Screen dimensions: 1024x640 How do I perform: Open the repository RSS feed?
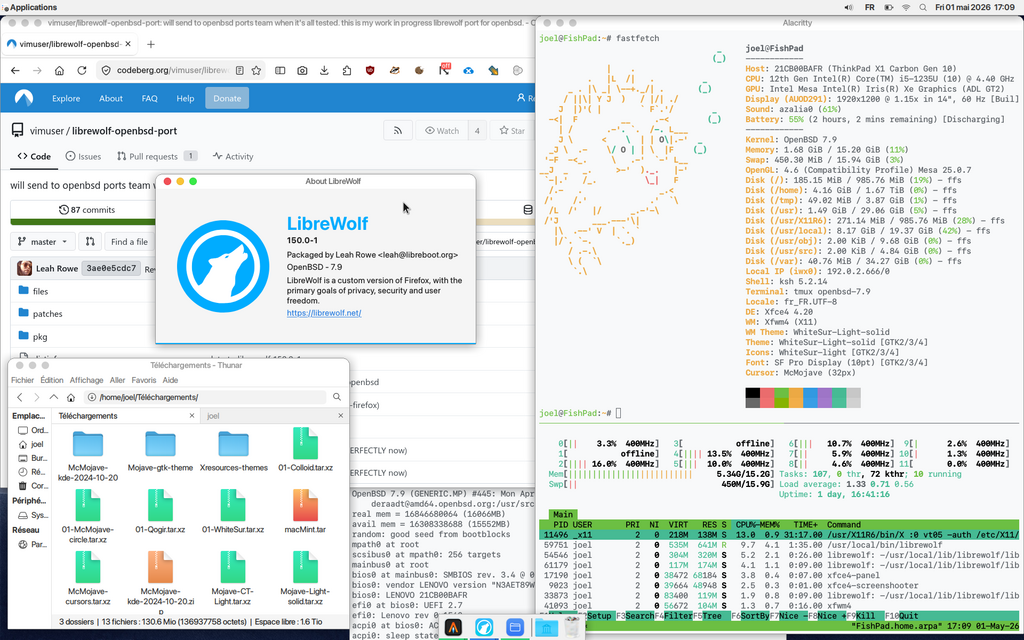click(398, 131)
